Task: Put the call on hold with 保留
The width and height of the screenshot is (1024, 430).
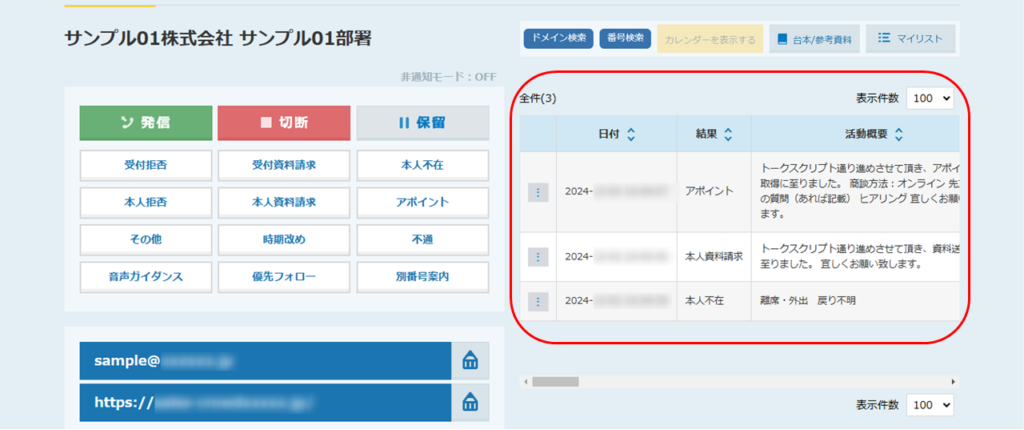Action: (x=422, y=123)
